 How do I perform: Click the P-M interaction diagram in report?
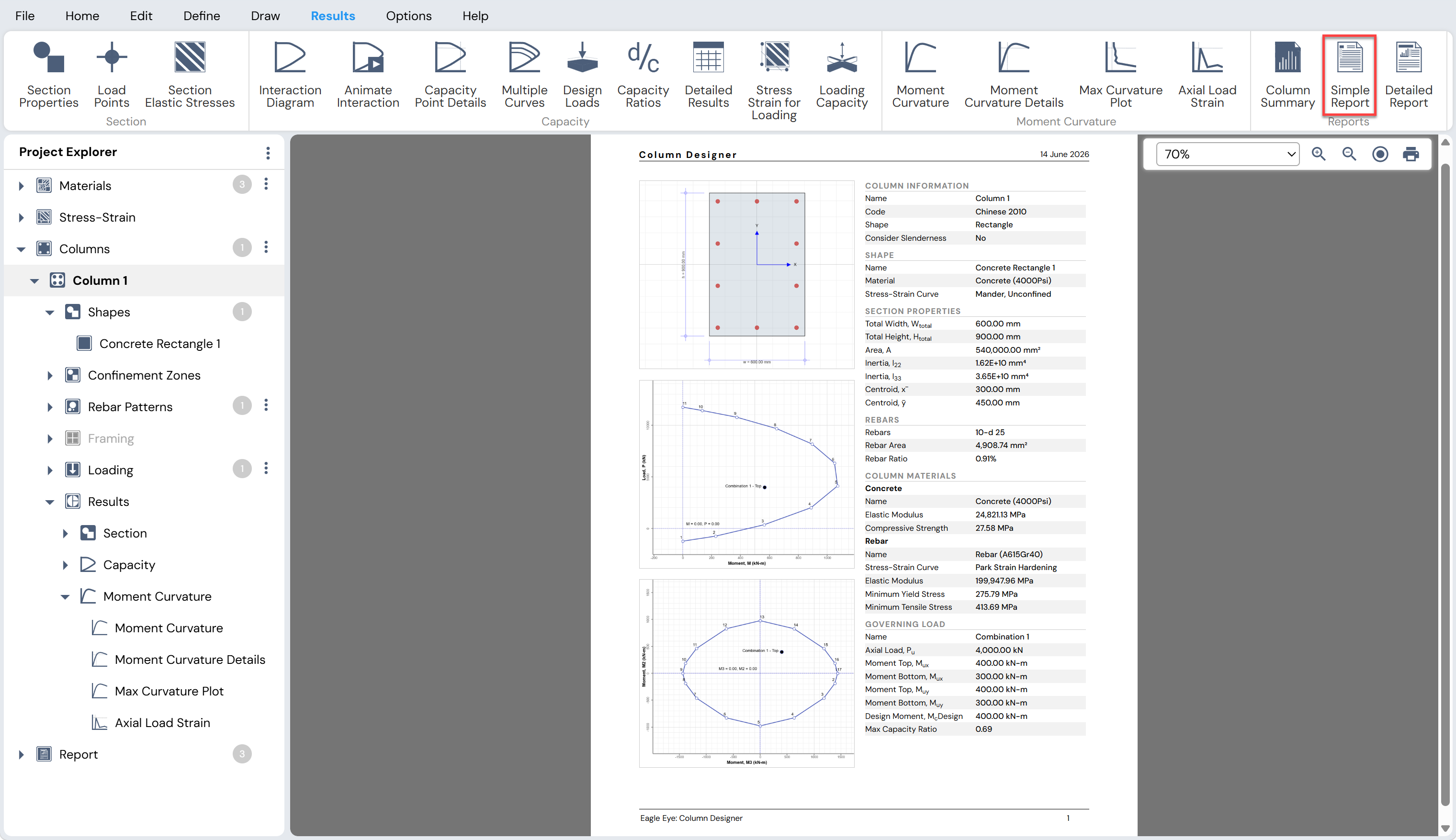[746, 474]
